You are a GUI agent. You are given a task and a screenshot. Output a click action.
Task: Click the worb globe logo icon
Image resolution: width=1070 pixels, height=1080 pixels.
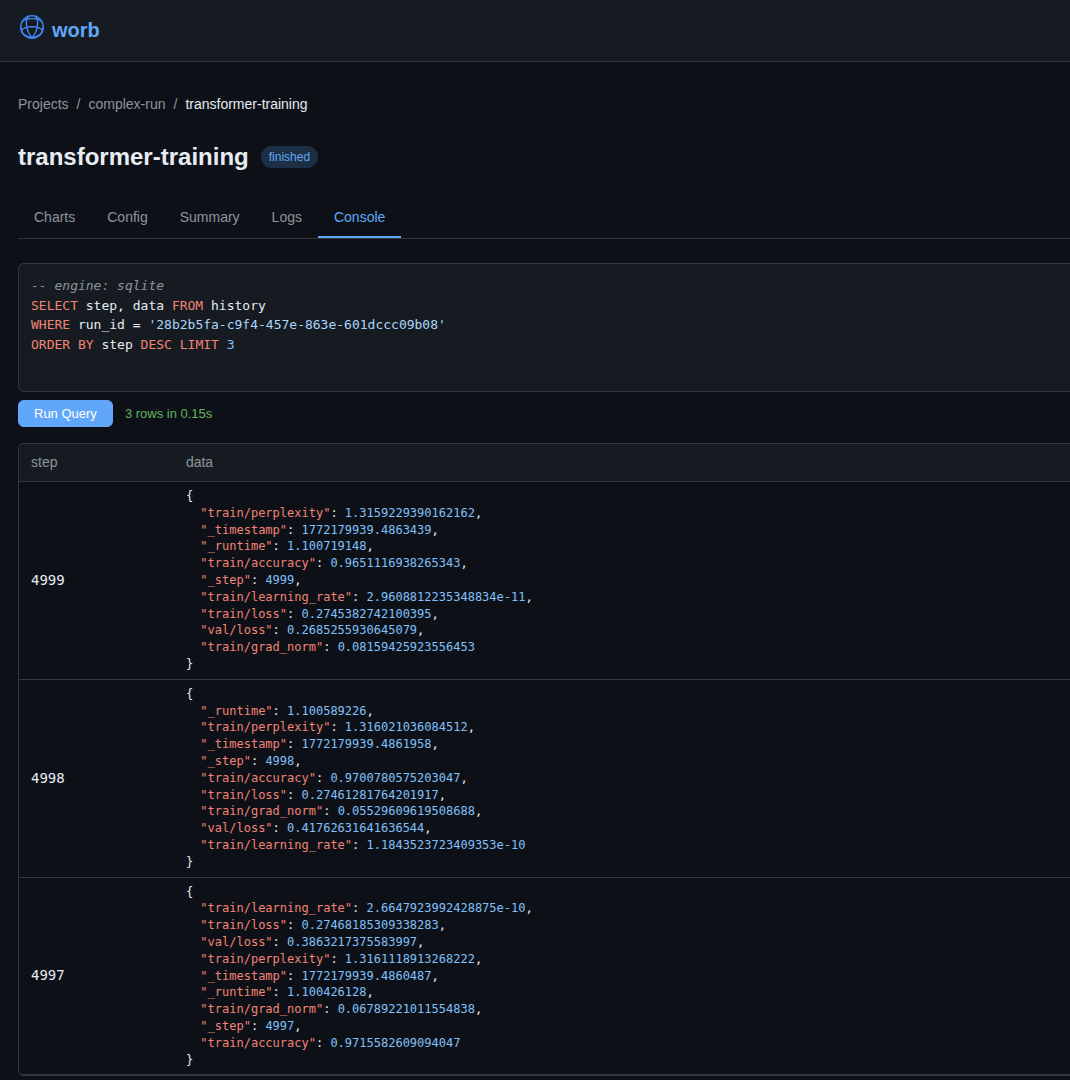pyautogui.click(x=31, y=28)
